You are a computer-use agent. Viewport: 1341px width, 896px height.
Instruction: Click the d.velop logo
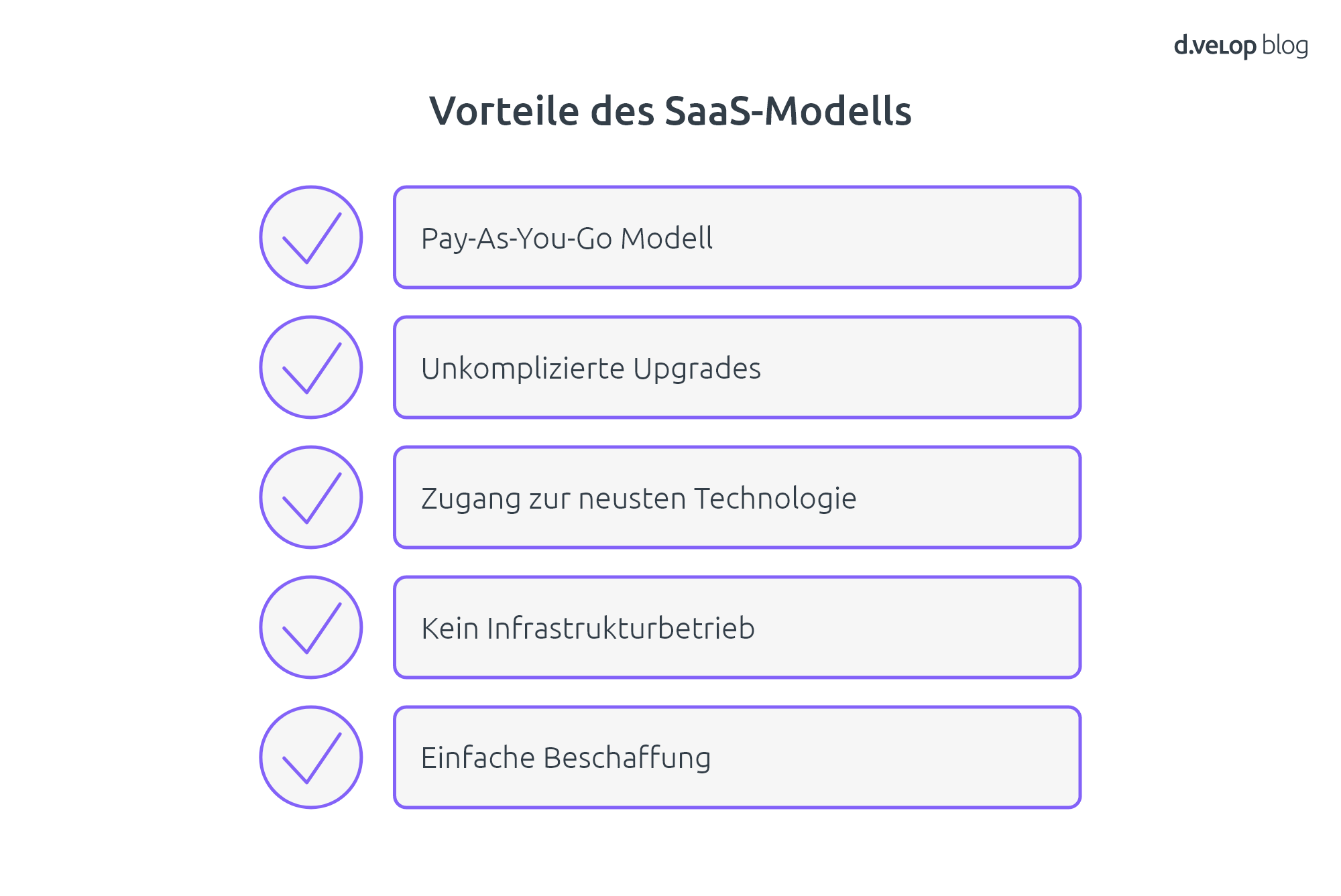(x=1215, y=46)
